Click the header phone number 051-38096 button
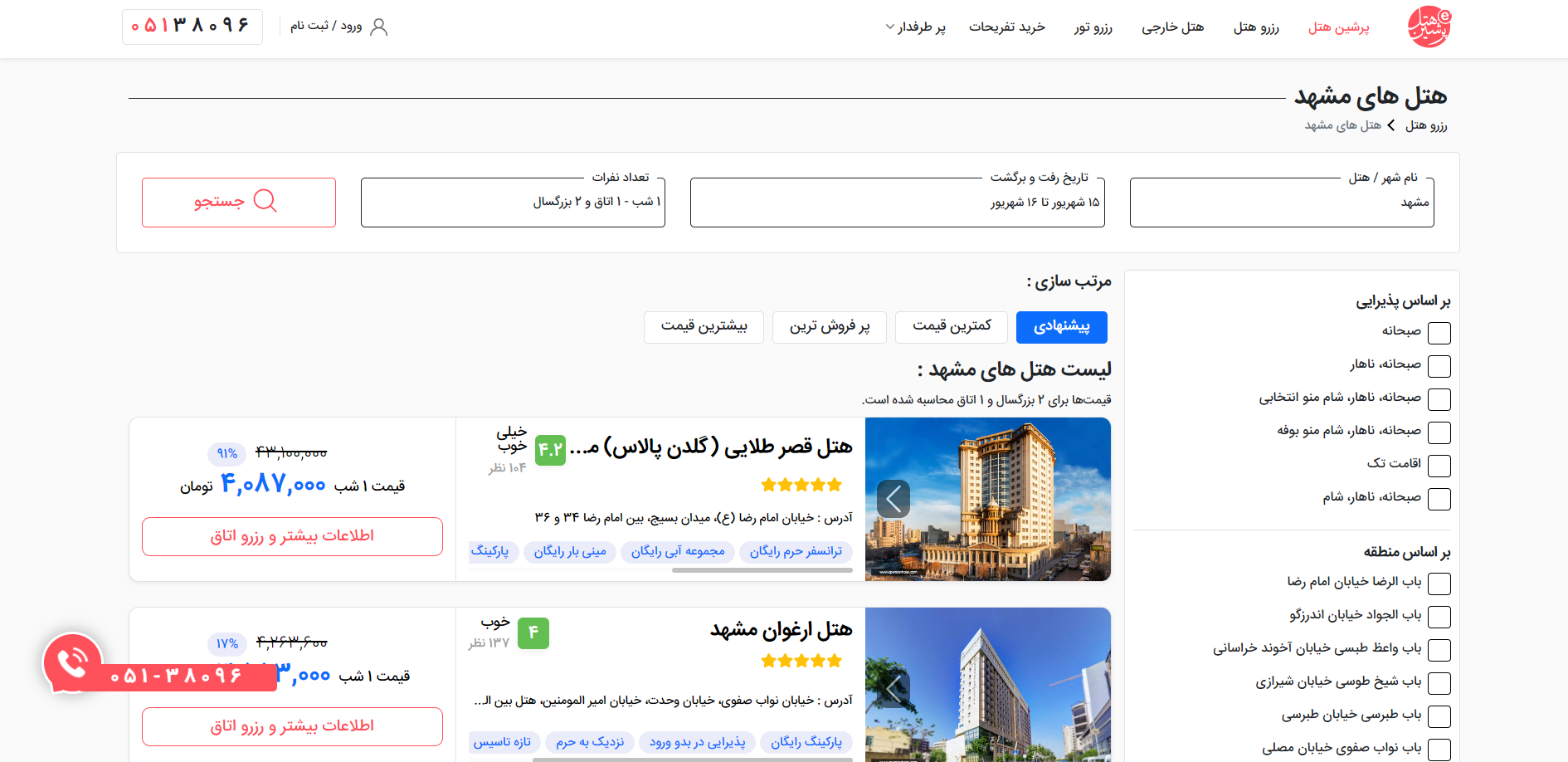 pos(192,27)
